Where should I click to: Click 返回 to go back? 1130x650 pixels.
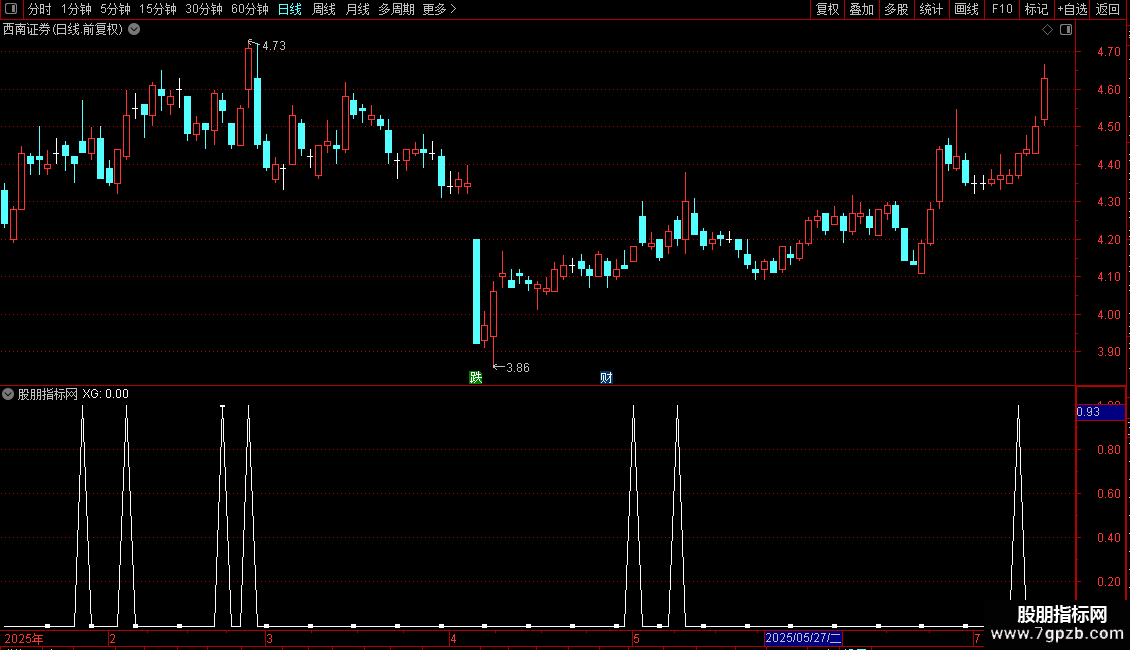pyautogui.click(x=1108, y=9)
